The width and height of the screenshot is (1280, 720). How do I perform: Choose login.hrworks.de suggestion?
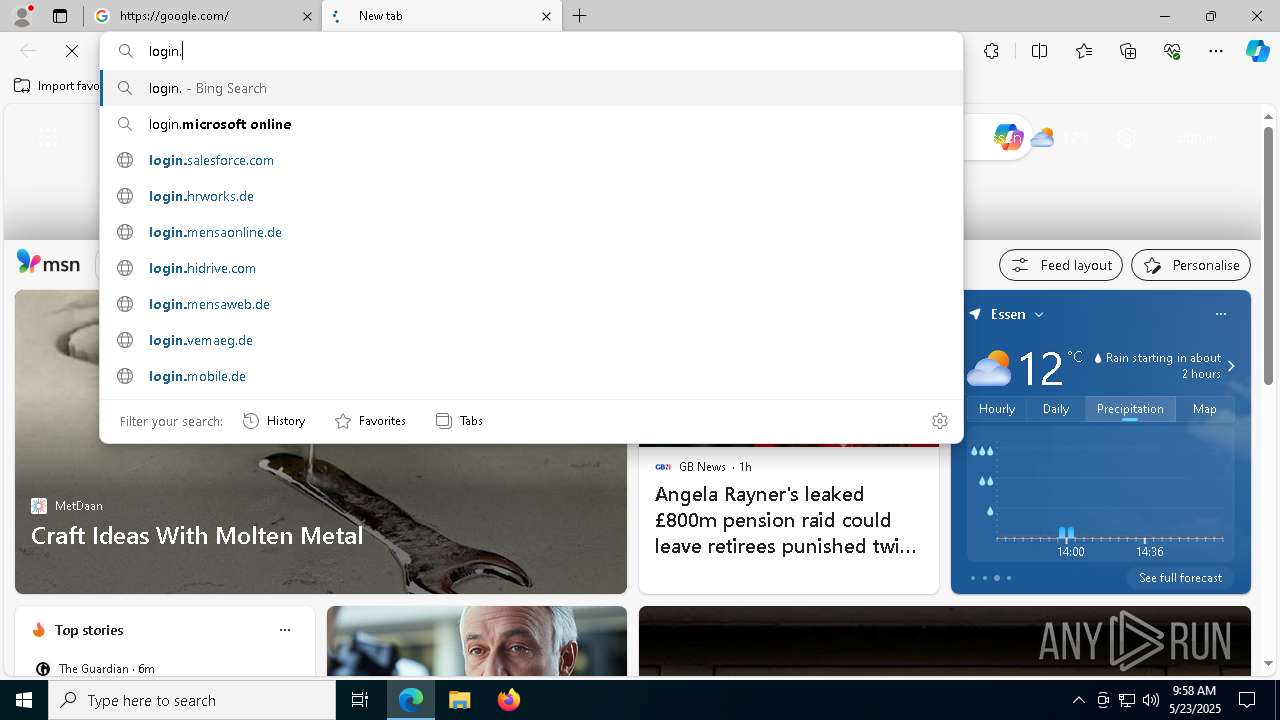pyautogui.click(x=532, y=196)
